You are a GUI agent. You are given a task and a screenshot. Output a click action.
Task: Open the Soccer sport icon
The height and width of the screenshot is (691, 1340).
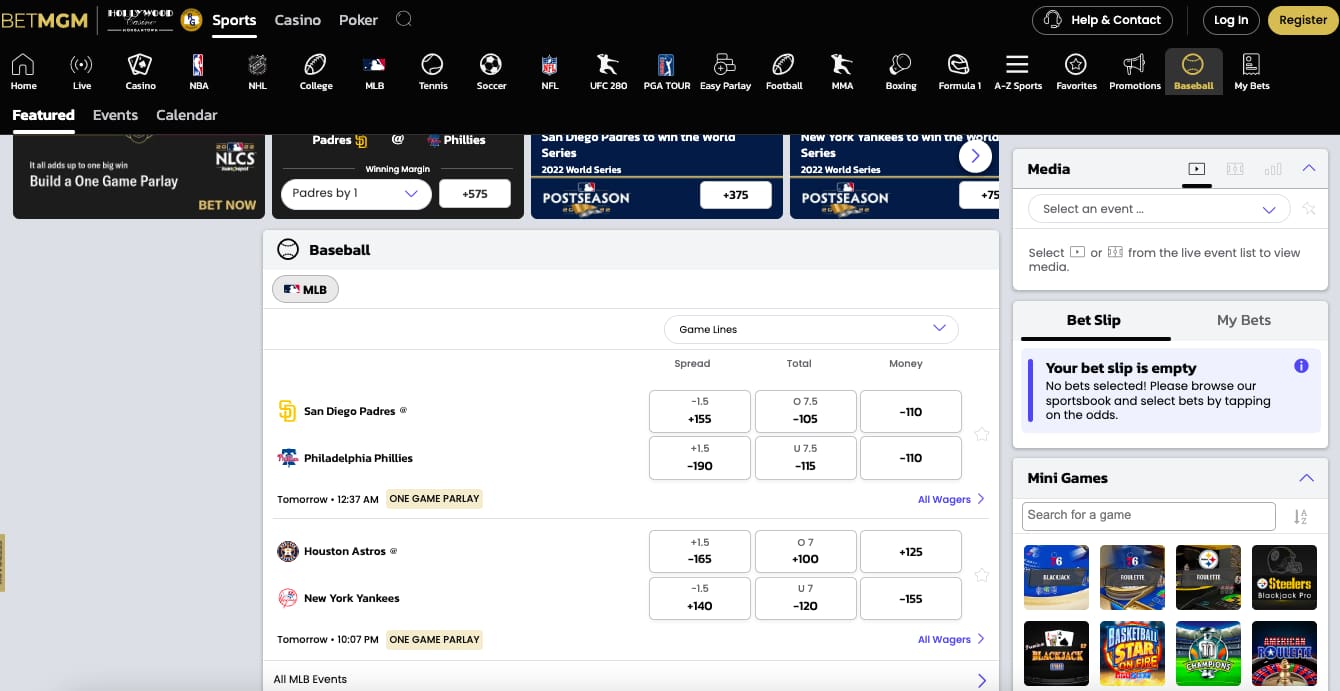pos(491,72)
